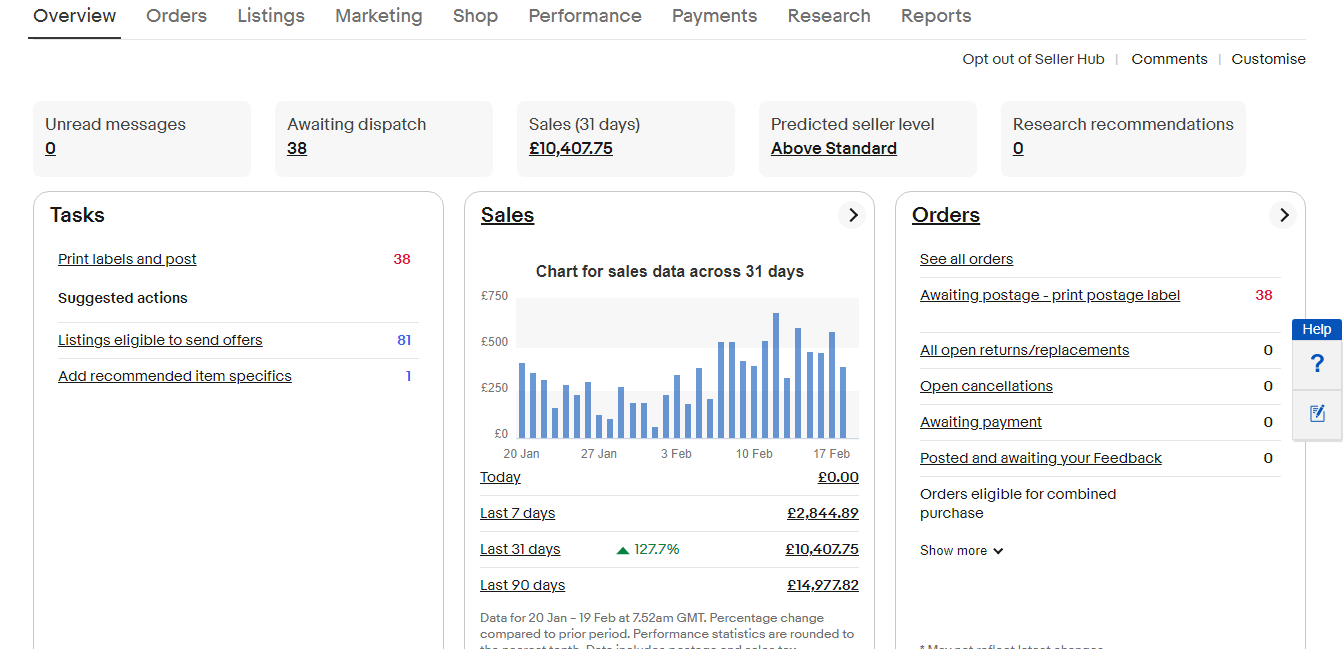Open Print labels and post task

pos(127,259)
